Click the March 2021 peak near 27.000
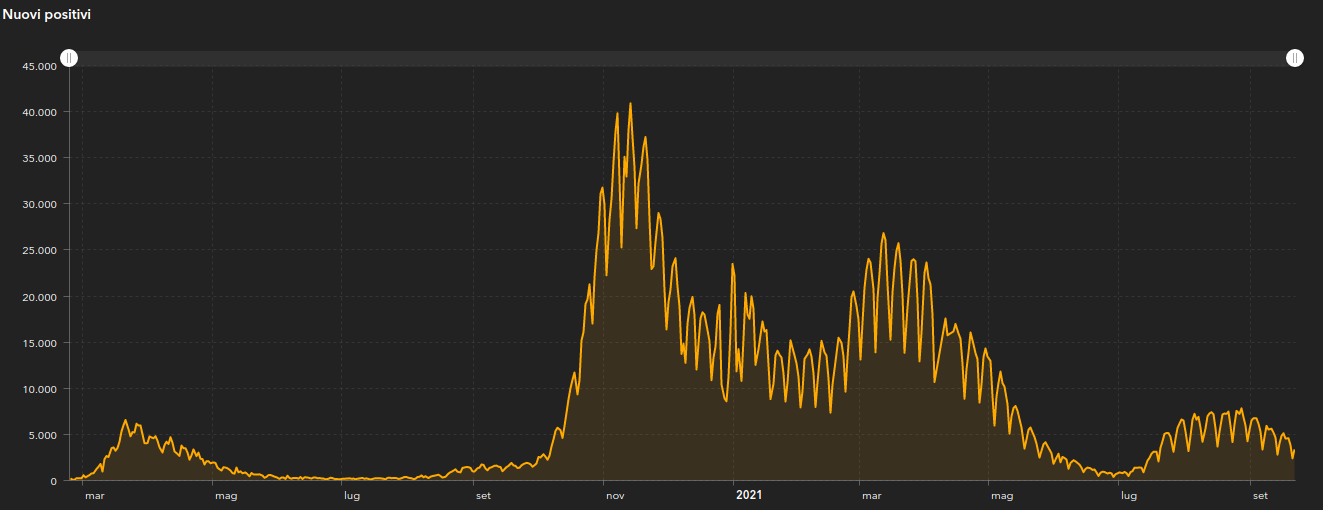1323x510 pixels. click(883, 233)
